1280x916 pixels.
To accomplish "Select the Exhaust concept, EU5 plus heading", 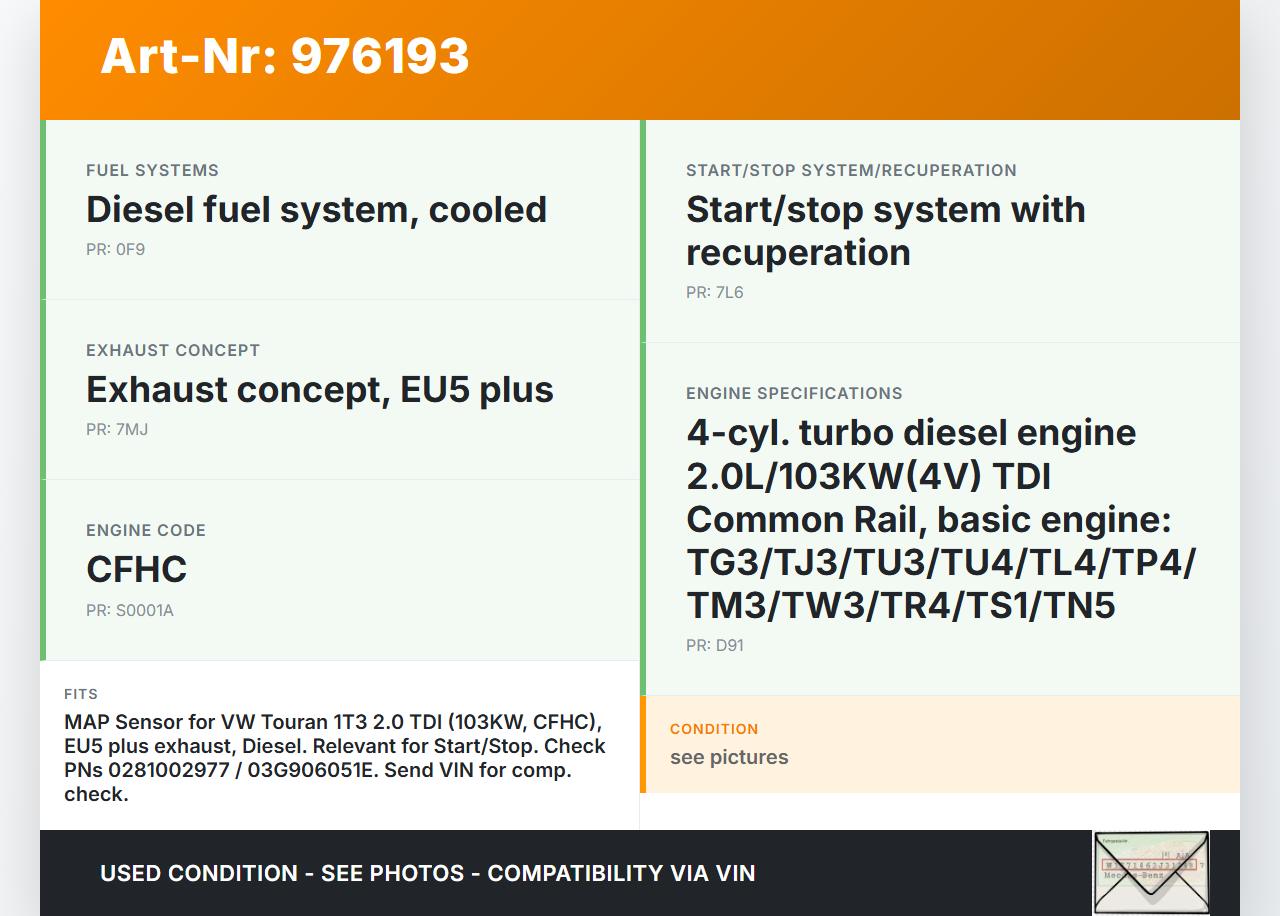I will click(x=320, y=390).
